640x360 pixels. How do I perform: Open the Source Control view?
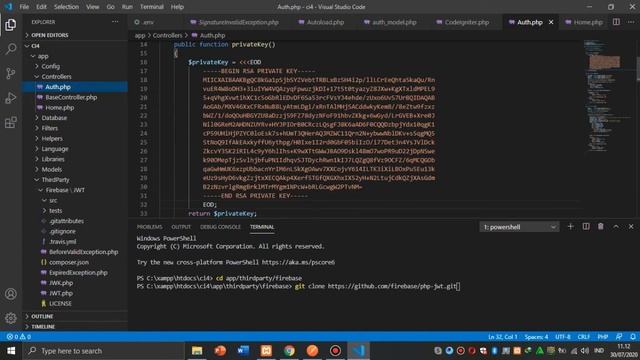(x=11, y=73)
